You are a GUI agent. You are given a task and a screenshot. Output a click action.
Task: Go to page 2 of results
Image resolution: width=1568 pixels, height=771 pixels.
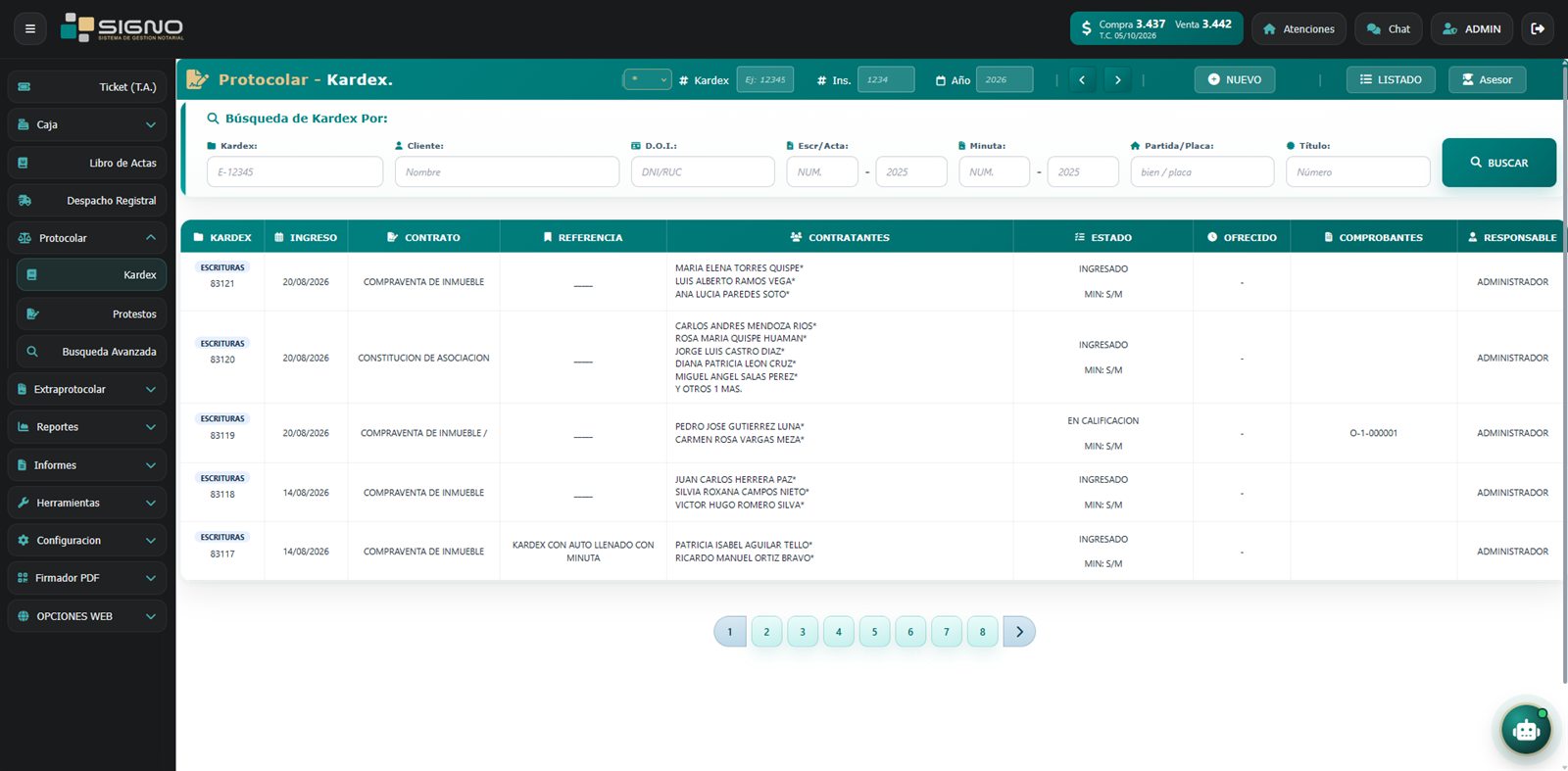point(766,632)
